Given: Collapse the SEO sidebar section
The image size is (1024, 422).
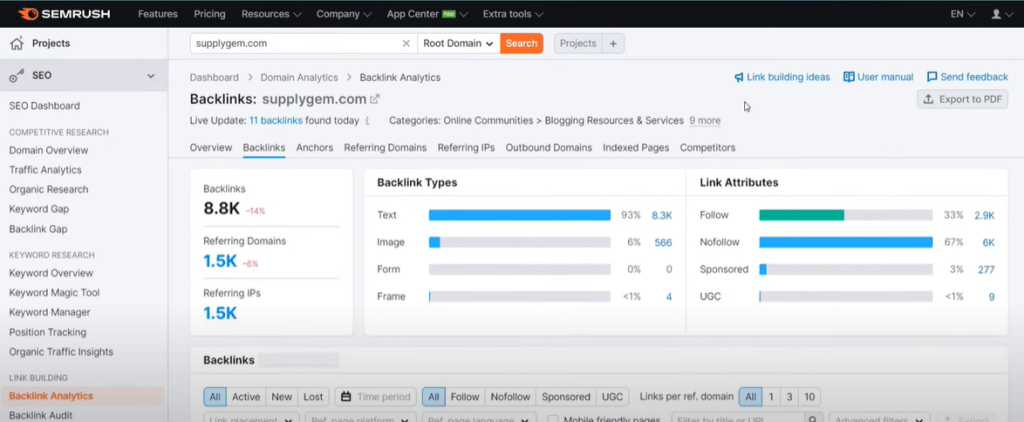Looking at the screenshot, I should point(151,76).
